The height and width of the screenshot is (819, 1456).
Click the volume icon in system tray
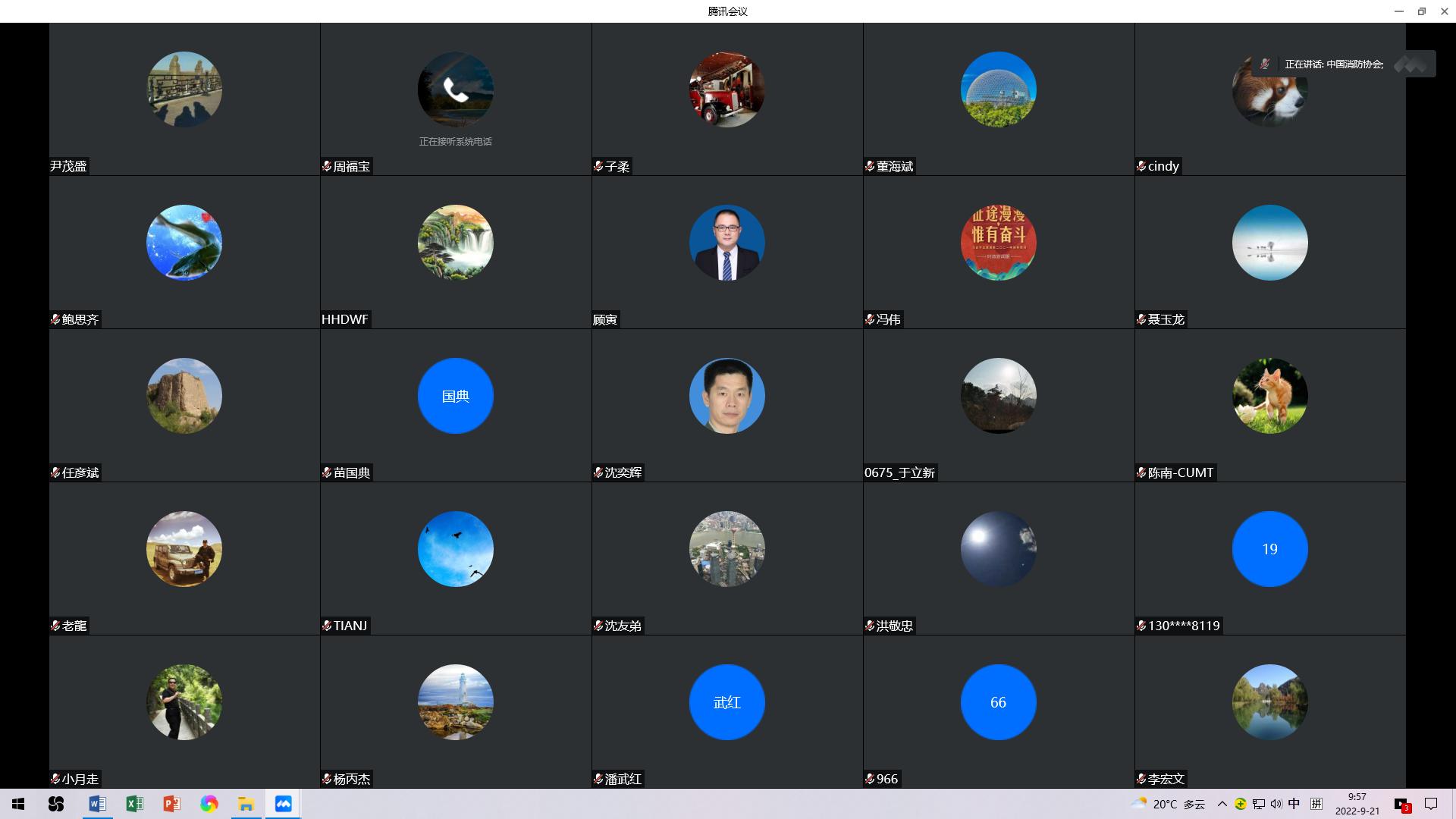pyautogui.click(x=1276, y=804)
